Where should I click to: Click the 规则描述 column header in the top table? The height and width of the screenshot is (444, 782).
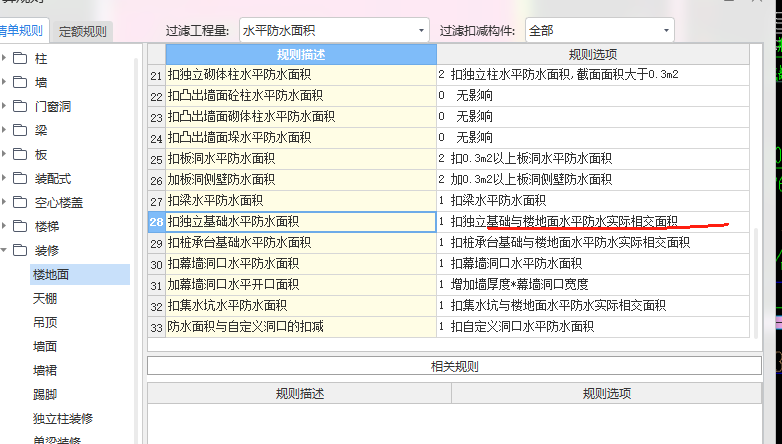(301, 54)
